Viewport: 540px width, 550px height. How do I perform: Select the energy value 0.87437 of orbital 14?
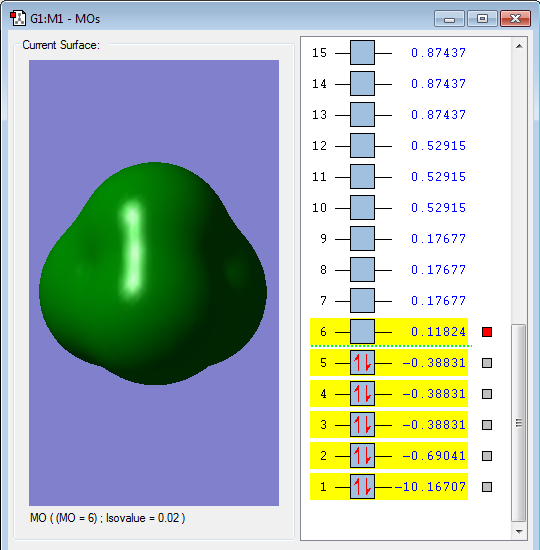point(438,84)
